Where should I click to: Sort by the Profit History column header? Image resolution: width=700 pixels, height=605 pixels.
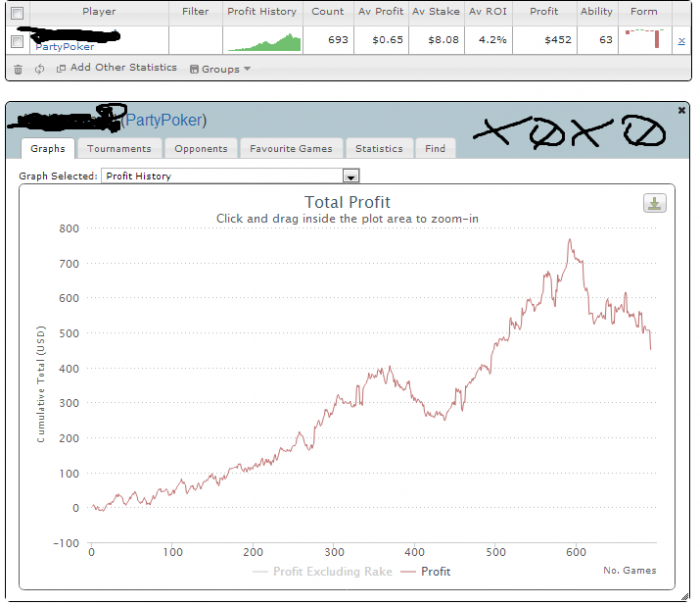(262, 12)
